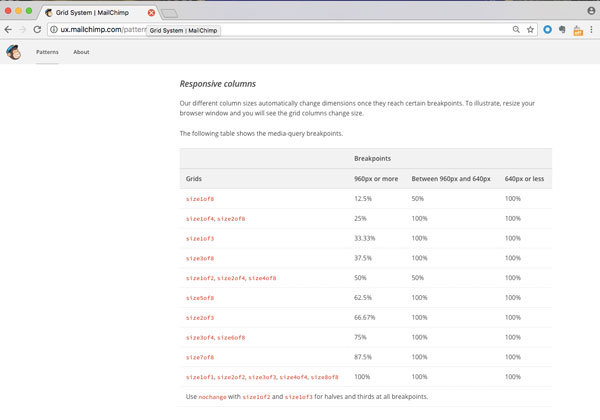Click the size5of8 grid code

point(200,298)
